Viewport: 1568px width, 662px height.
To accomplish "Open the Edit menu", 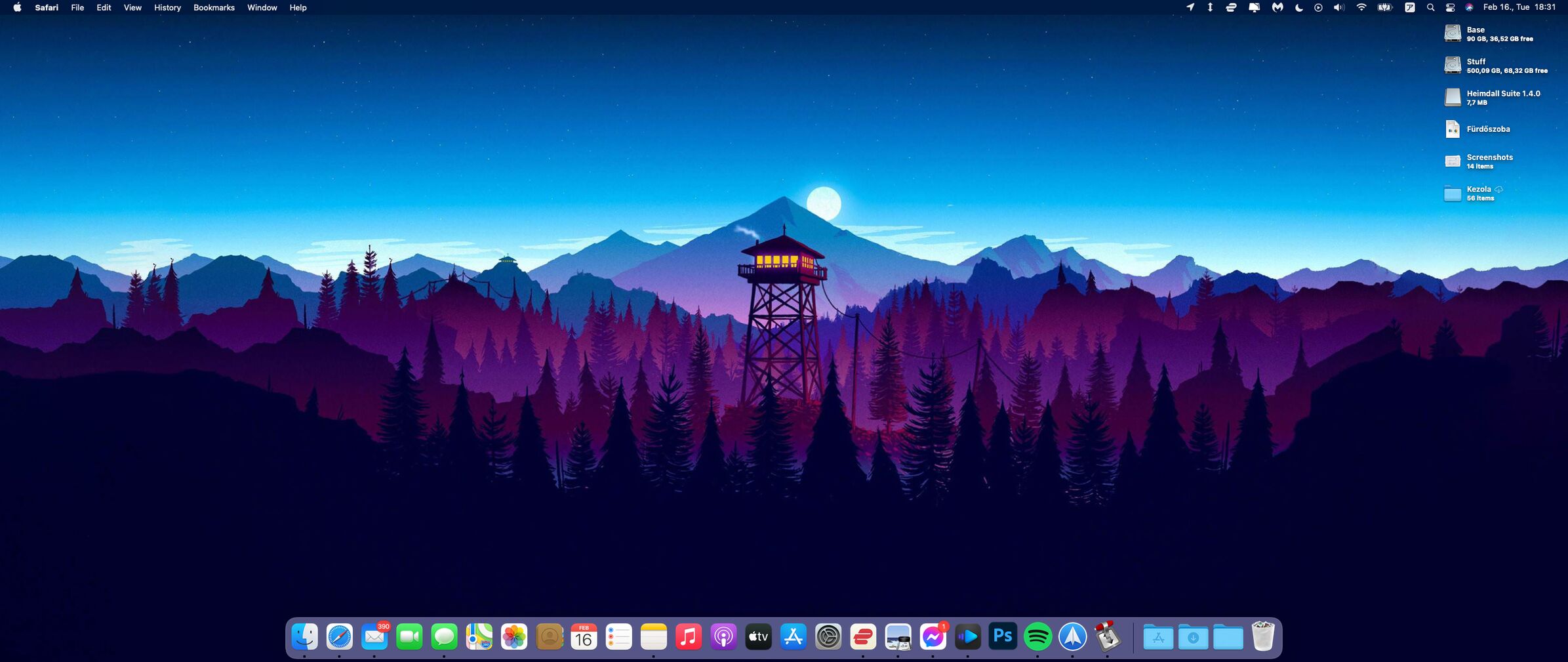I will coord(104,7).
